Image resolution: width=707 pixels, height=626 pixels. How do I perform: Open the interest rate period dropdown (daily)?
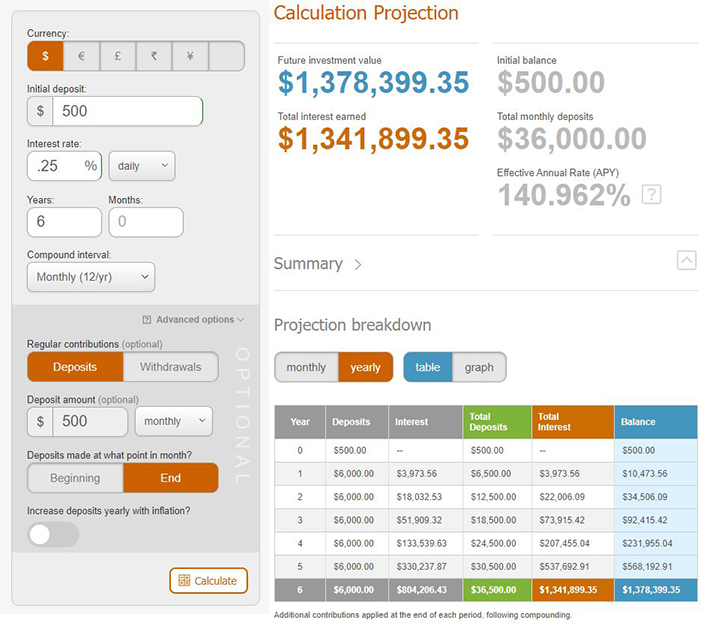(141, 166)
